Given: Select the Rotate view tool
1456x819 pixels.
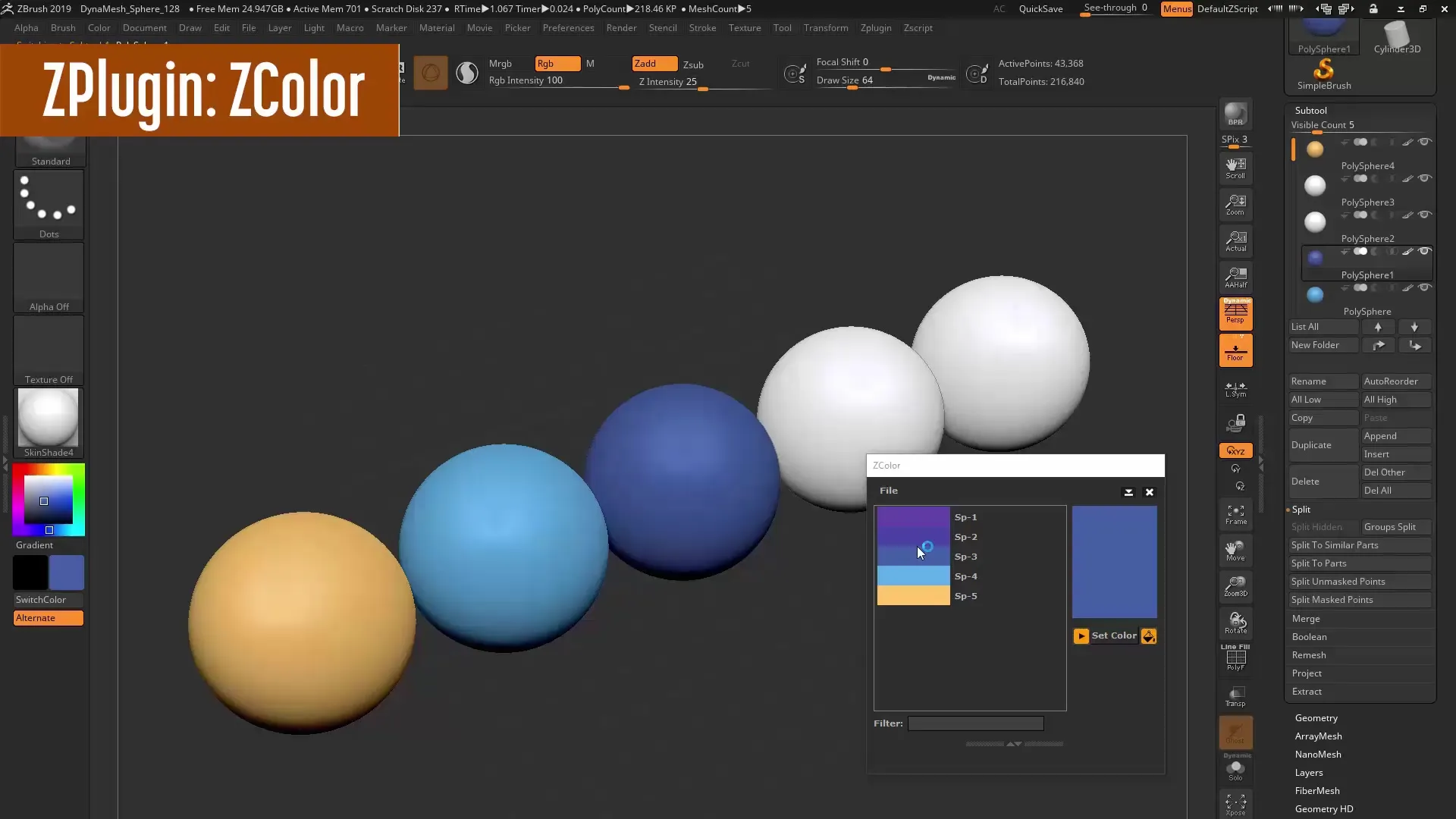Looking at the screenshot, I should point(1235,623).
